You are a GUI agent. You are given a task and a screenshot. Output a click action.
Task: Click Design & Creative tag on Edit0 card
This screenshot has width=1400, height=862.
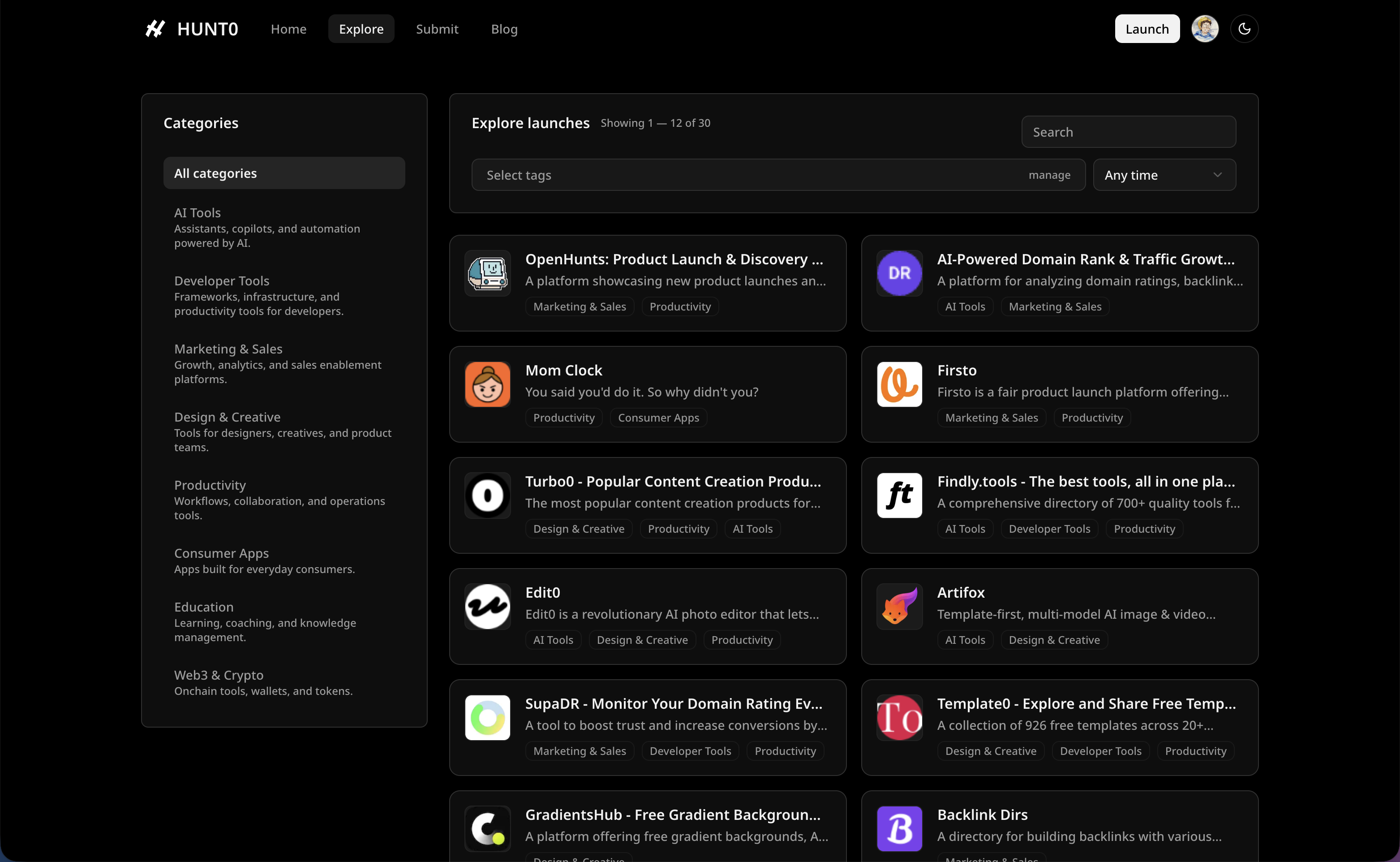pos(642,640)
